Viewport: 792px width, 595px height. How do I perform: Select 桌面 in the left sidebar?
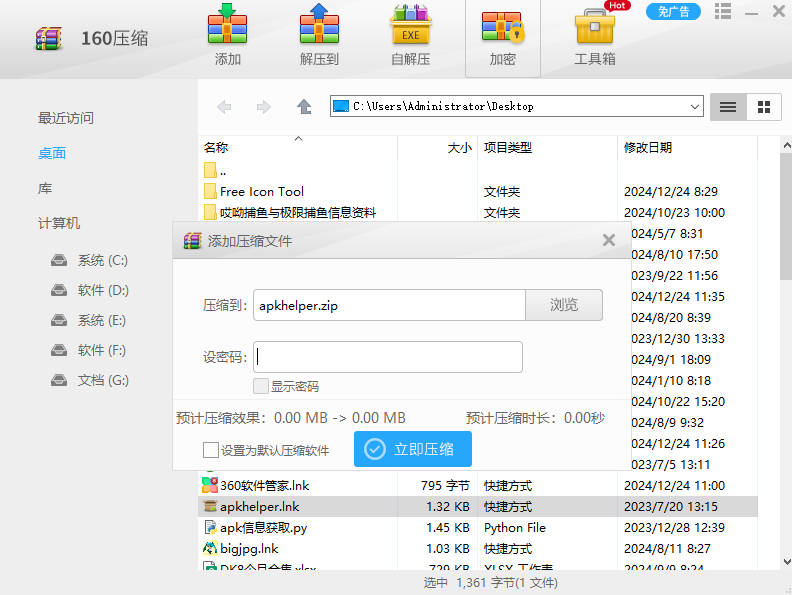(x=52, y=153)
